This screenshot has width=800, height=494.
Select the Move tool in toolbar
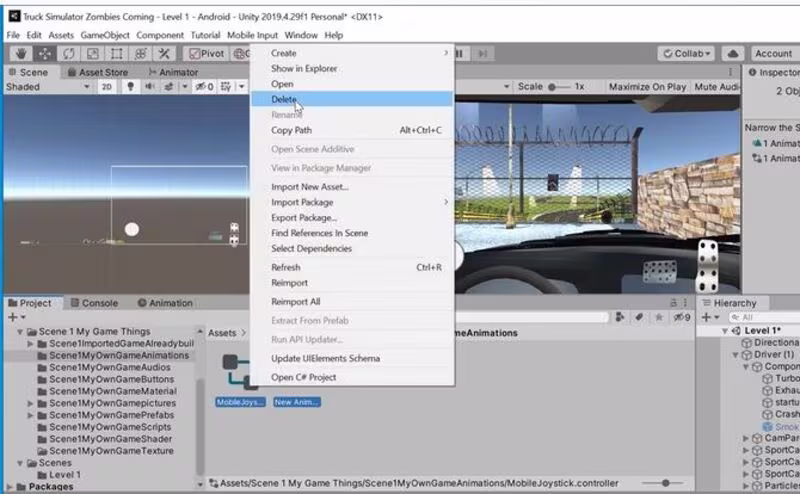coord(45,54)
